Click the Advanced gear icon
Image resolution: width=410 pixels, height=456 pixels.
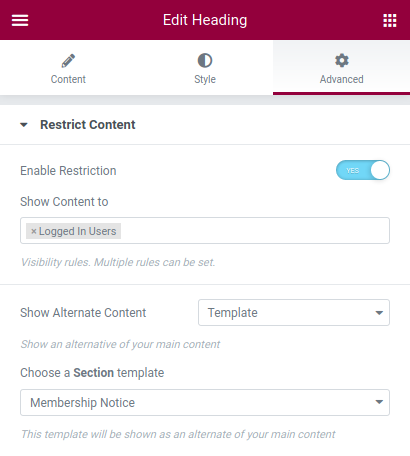tap(342, 61)
